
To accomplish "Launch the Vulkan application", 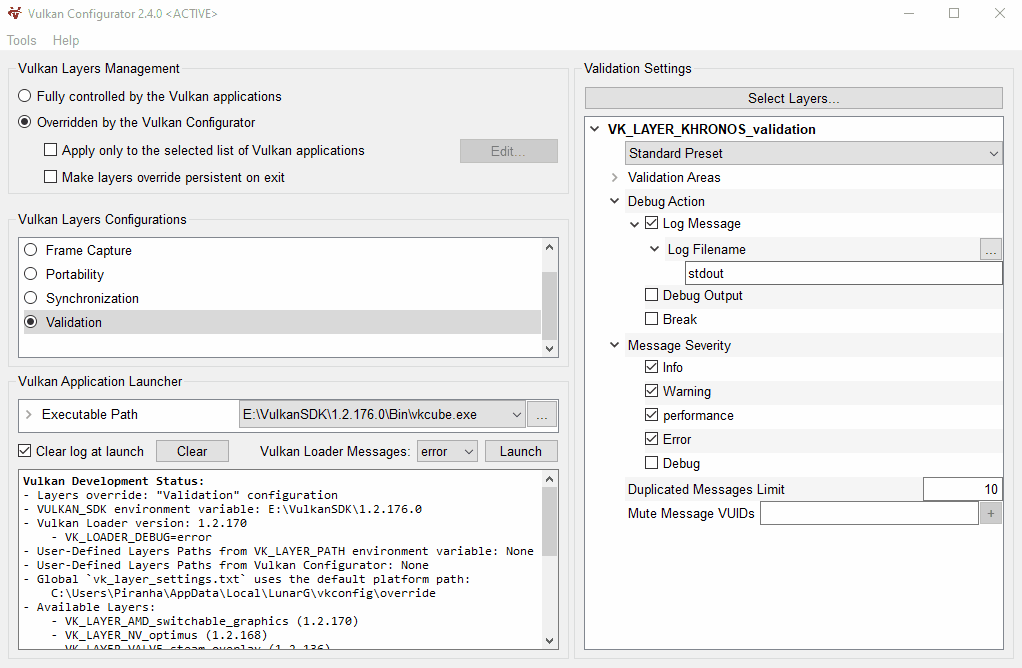I will (x=521, y=451).
